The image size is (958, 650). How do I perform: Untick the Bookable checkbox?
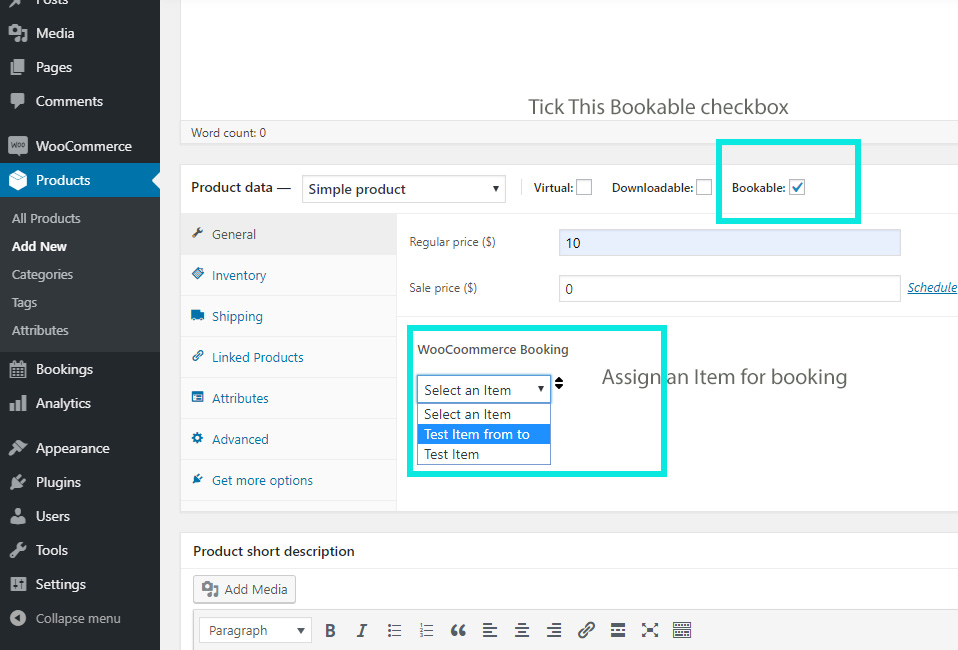pyautogui.click(x=797, y=187)
